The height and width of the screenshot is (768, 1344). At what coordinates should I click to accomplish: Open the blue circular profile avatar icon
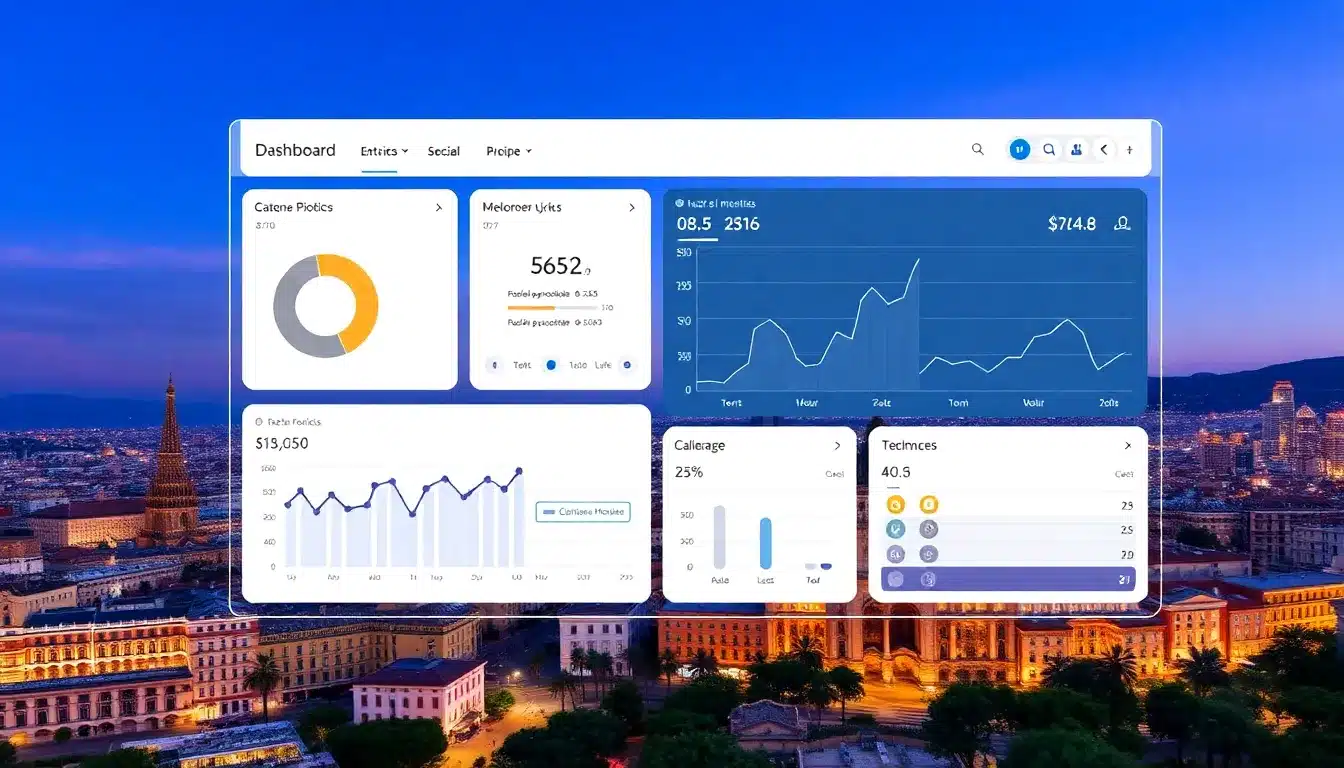(x=1019, y=148)
